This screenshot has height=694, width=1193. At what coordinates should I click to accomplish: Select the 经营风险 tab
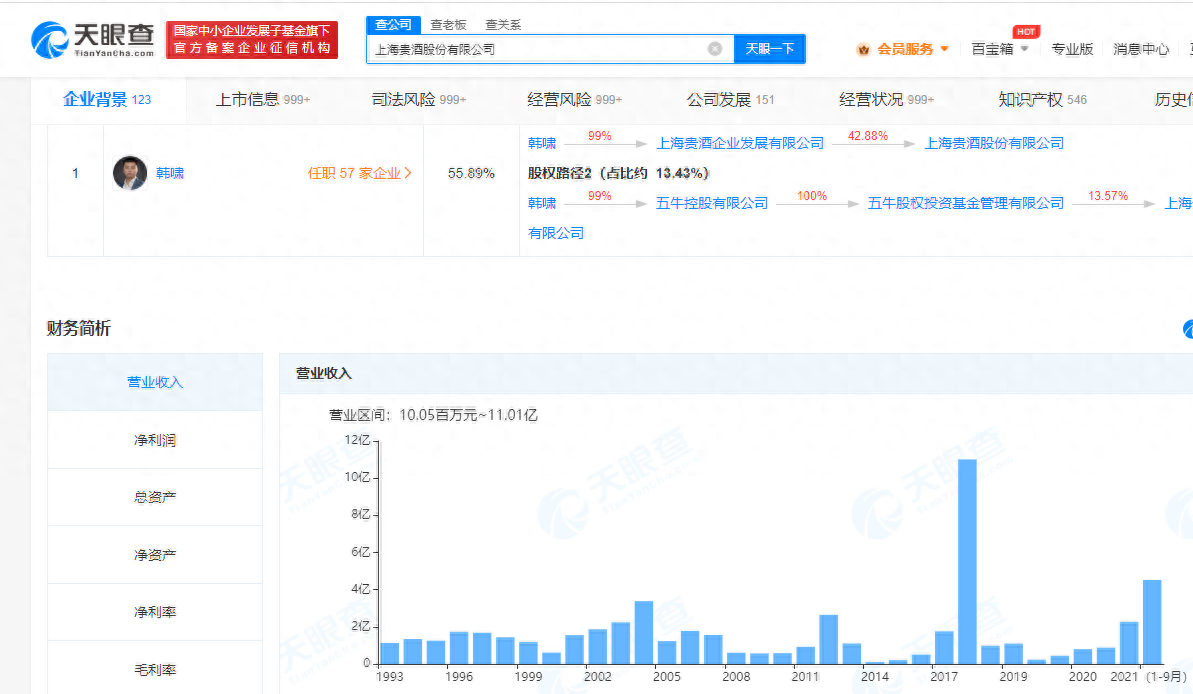click(574, 100)
